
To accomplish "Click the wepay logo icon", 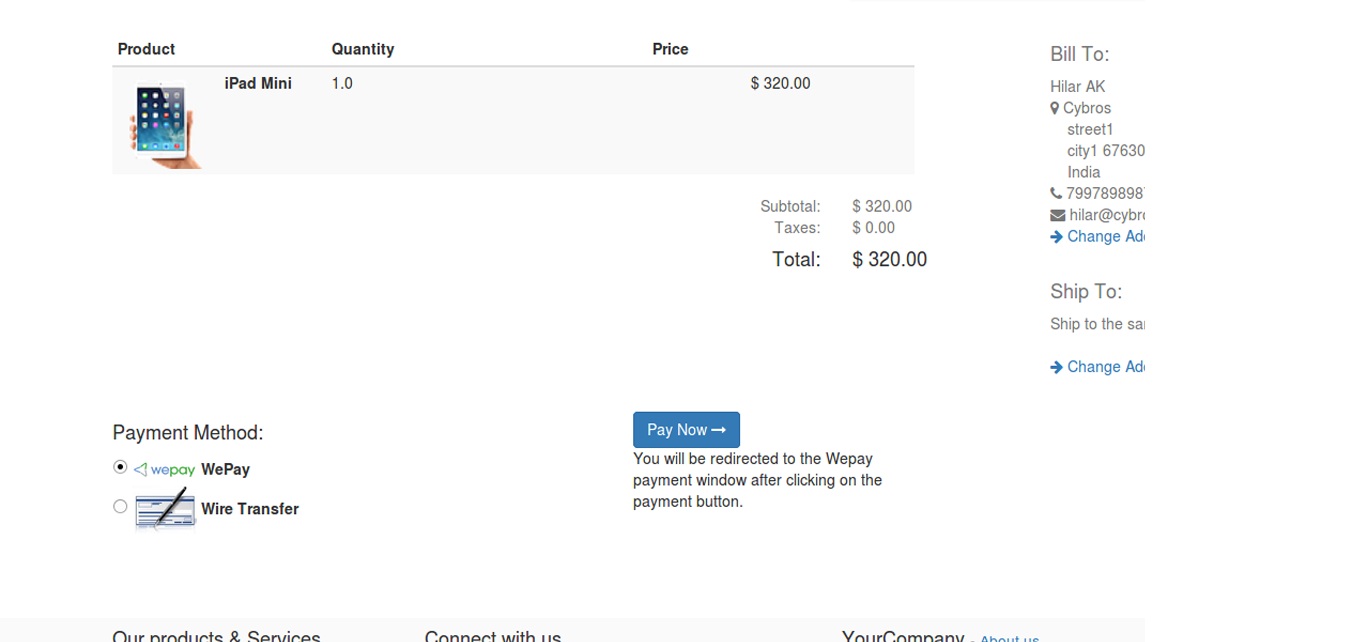I will (165, 469).
